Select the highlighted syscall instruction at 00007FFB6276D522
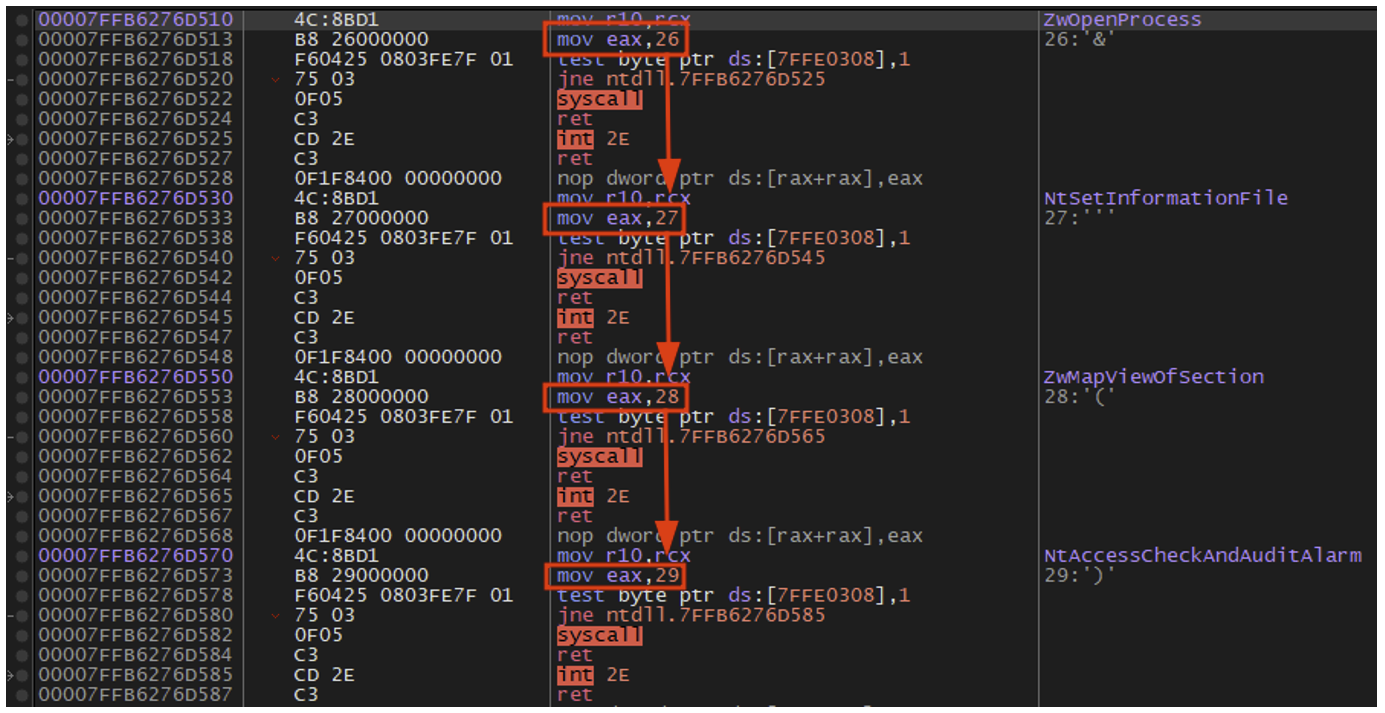The width and height of the screenshot is (1385, 713). [599, 99]
